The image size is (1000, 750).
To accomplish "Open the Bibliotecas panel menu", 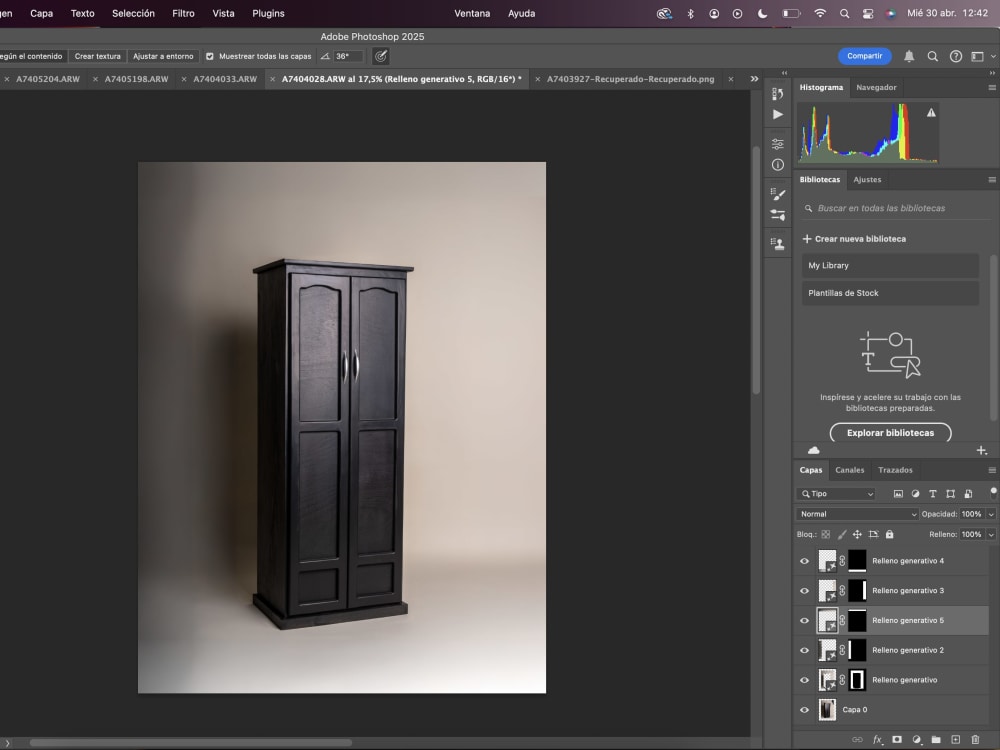I will pos(992,180).
